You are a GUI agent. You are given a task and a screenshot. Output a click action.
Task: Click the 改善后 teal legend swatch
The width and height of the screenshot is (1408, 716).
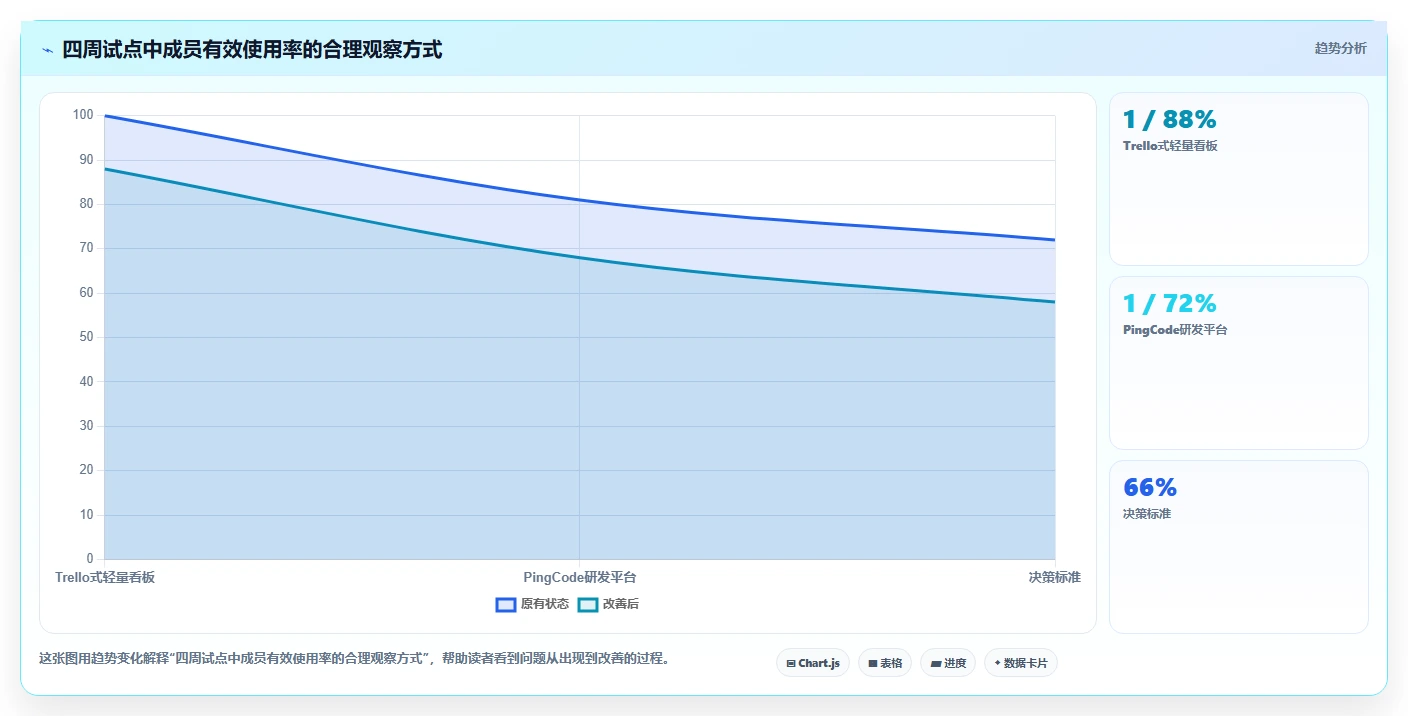click(x=588, y=604)
